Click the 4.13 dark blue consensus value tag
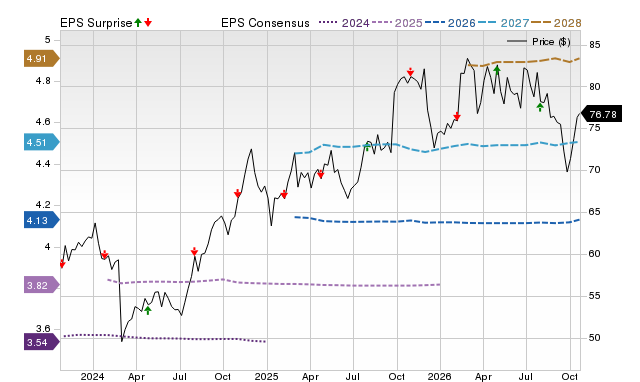Screen dimensions: 640x382 (42, 220)
